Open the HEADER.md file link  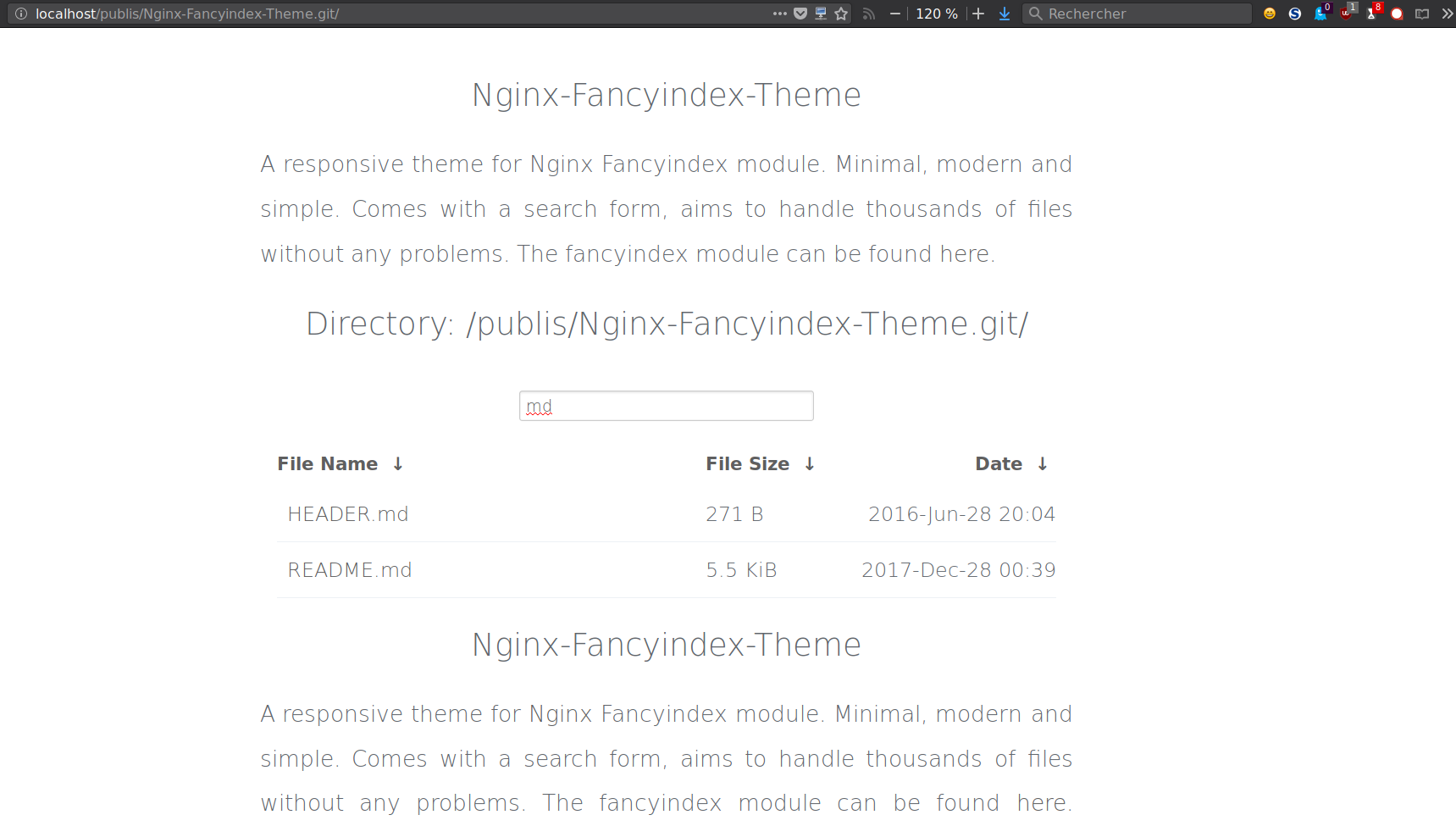(x=348, y=514)
